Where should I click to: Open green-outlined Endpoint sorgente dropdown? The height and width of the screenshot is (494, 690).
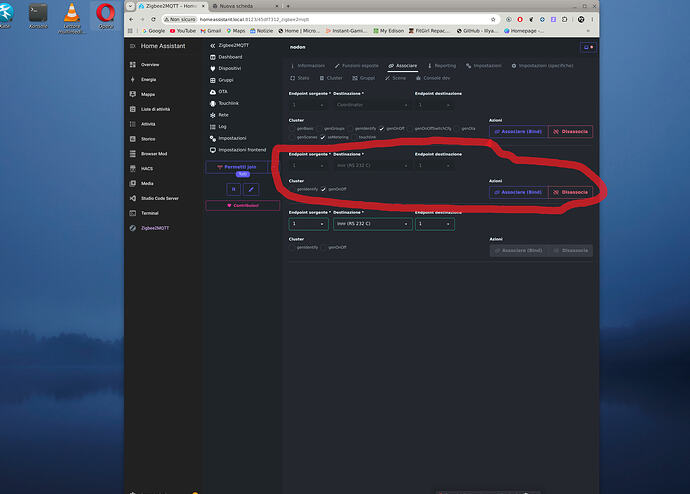pyautogui.click(x=308, y=224)
